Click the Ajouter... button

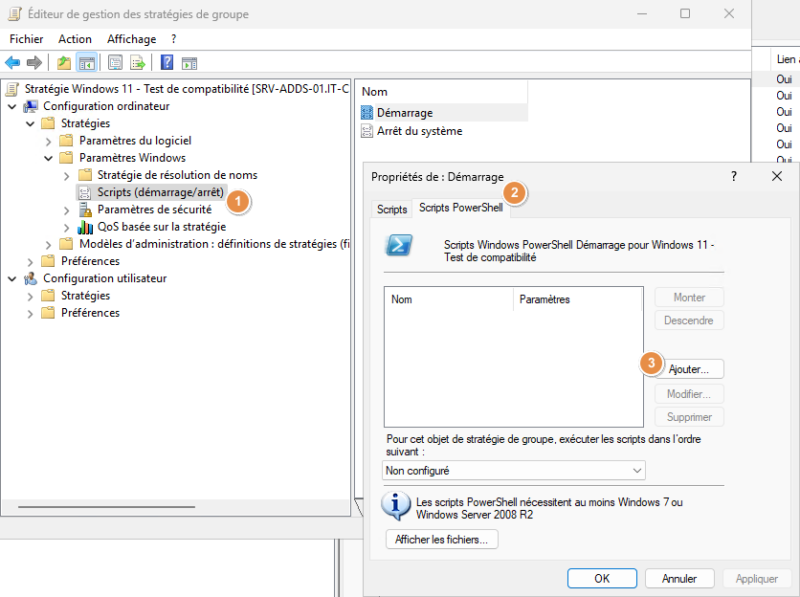(x=689, y=369)
